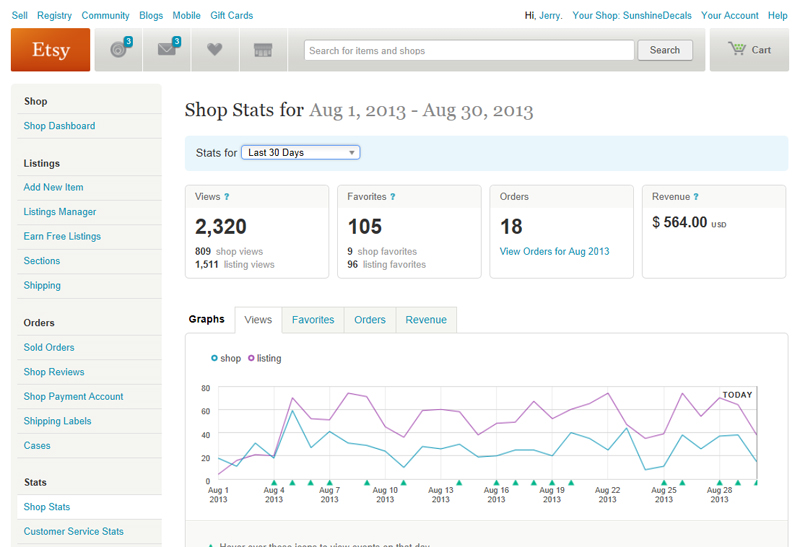Toggle the listing series in the legend
This screenshot has height=547, width=800.
[x=264, y=358]
